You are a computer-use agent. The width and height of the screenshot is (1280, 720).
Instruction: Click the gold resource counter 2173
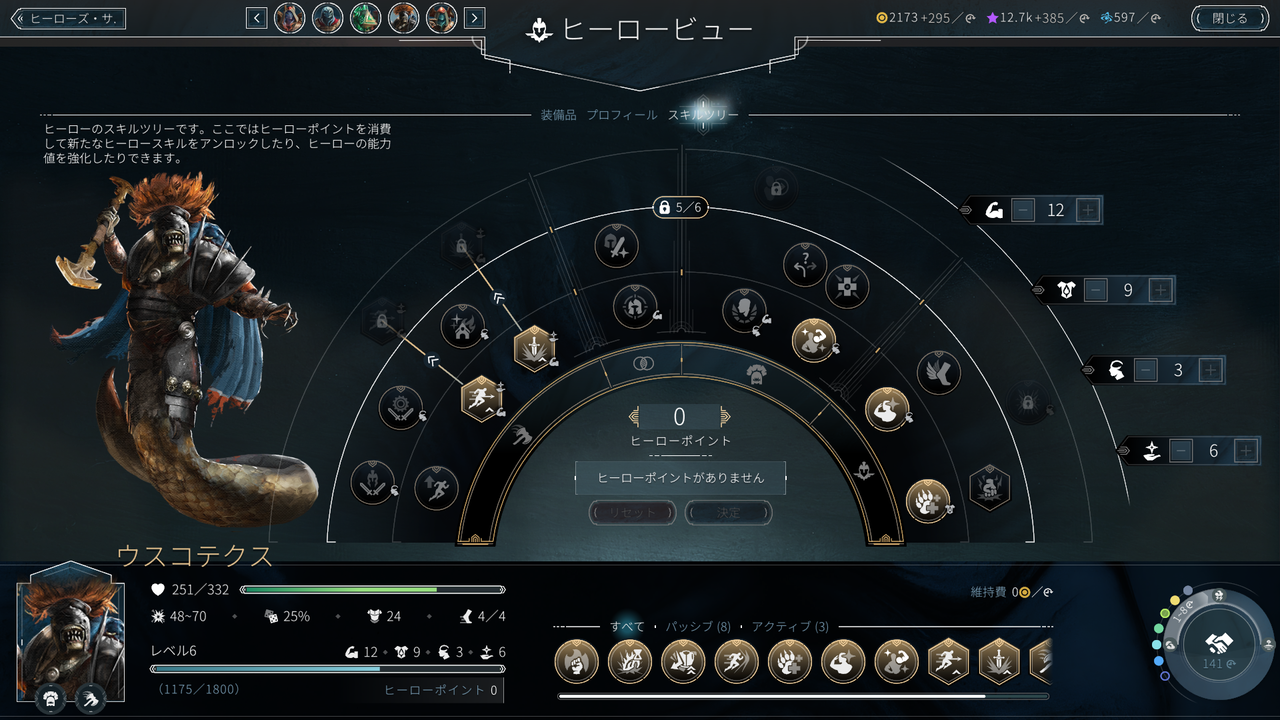(x=925, y=18)
